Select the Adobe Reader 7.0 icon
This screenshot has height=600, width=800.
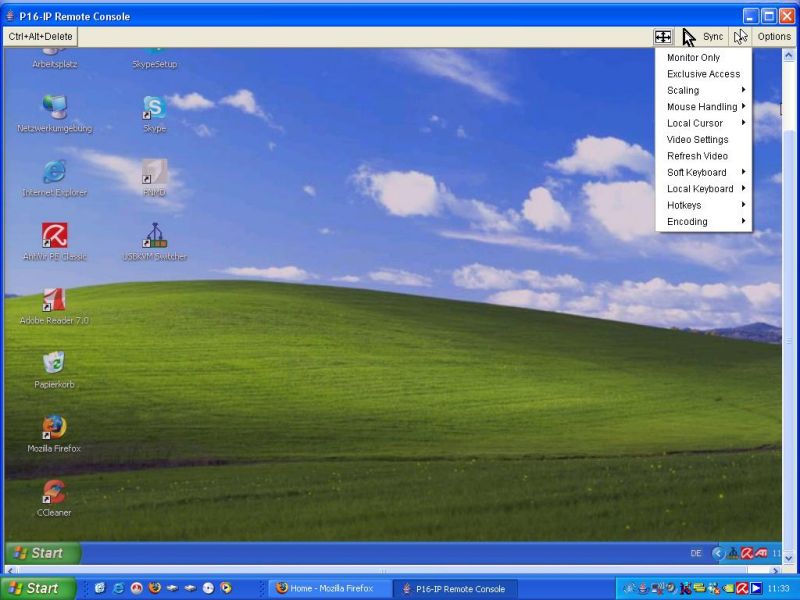point(54,306)
